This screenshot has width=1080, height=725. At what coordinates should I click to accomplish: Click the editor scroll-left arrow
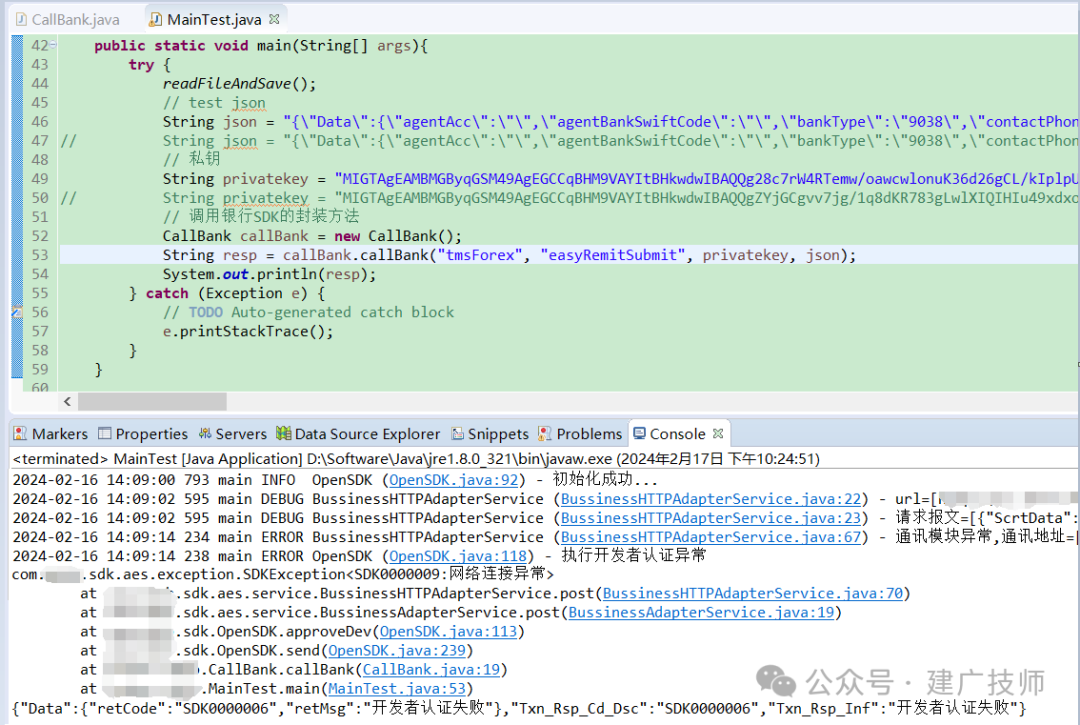(x=67, y=401)
